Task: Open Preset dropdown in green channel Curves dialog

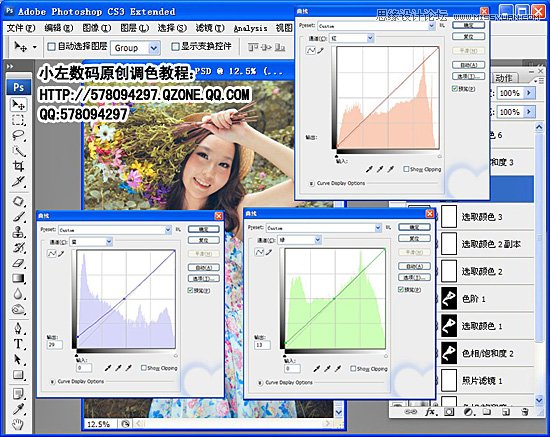Action: point(378,228)
